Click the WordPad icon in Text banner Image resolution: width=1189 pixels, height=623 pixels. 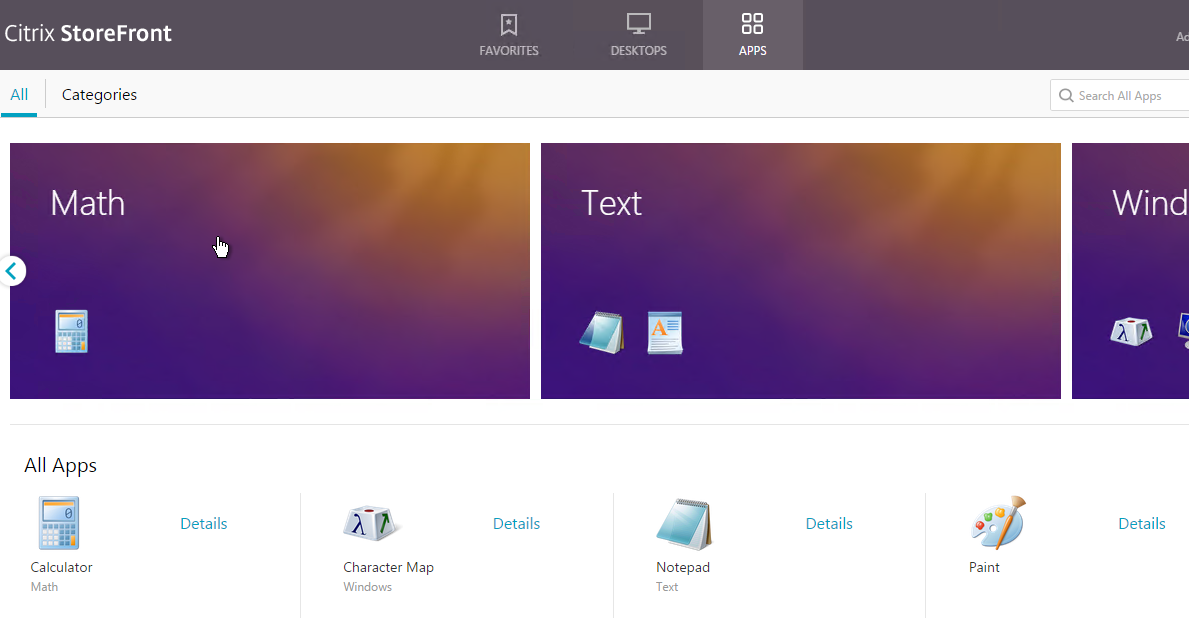point(665,333)
